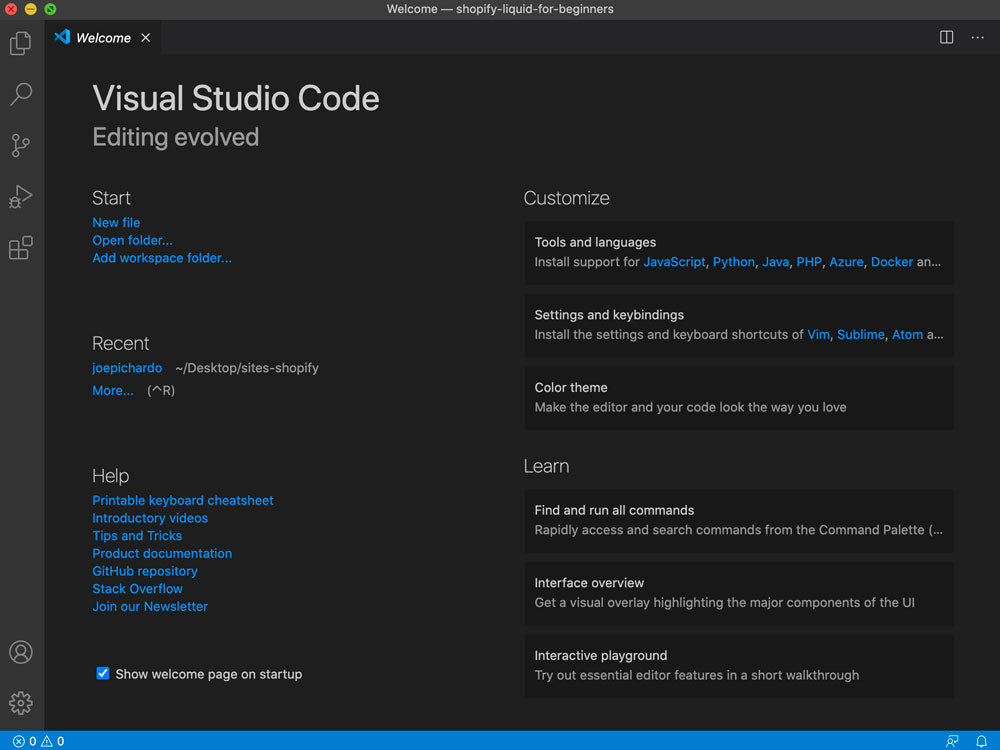1000x750 pixels.
Task: Click the Open folder... link
Action: [132, 240]
